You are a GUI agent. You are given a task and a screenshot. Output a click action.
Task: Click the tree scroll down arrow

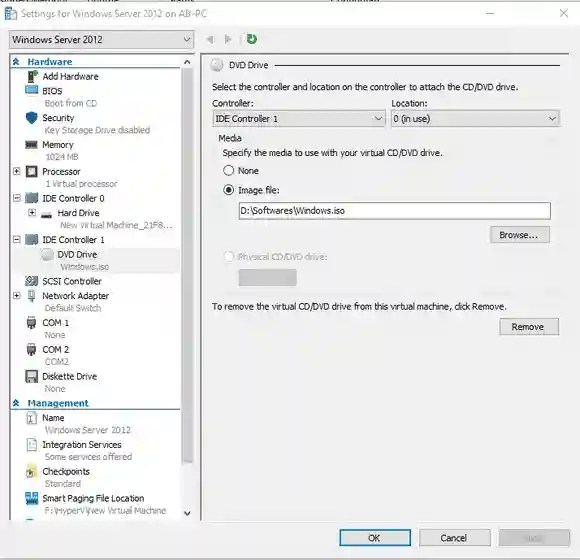click(188, 513)
